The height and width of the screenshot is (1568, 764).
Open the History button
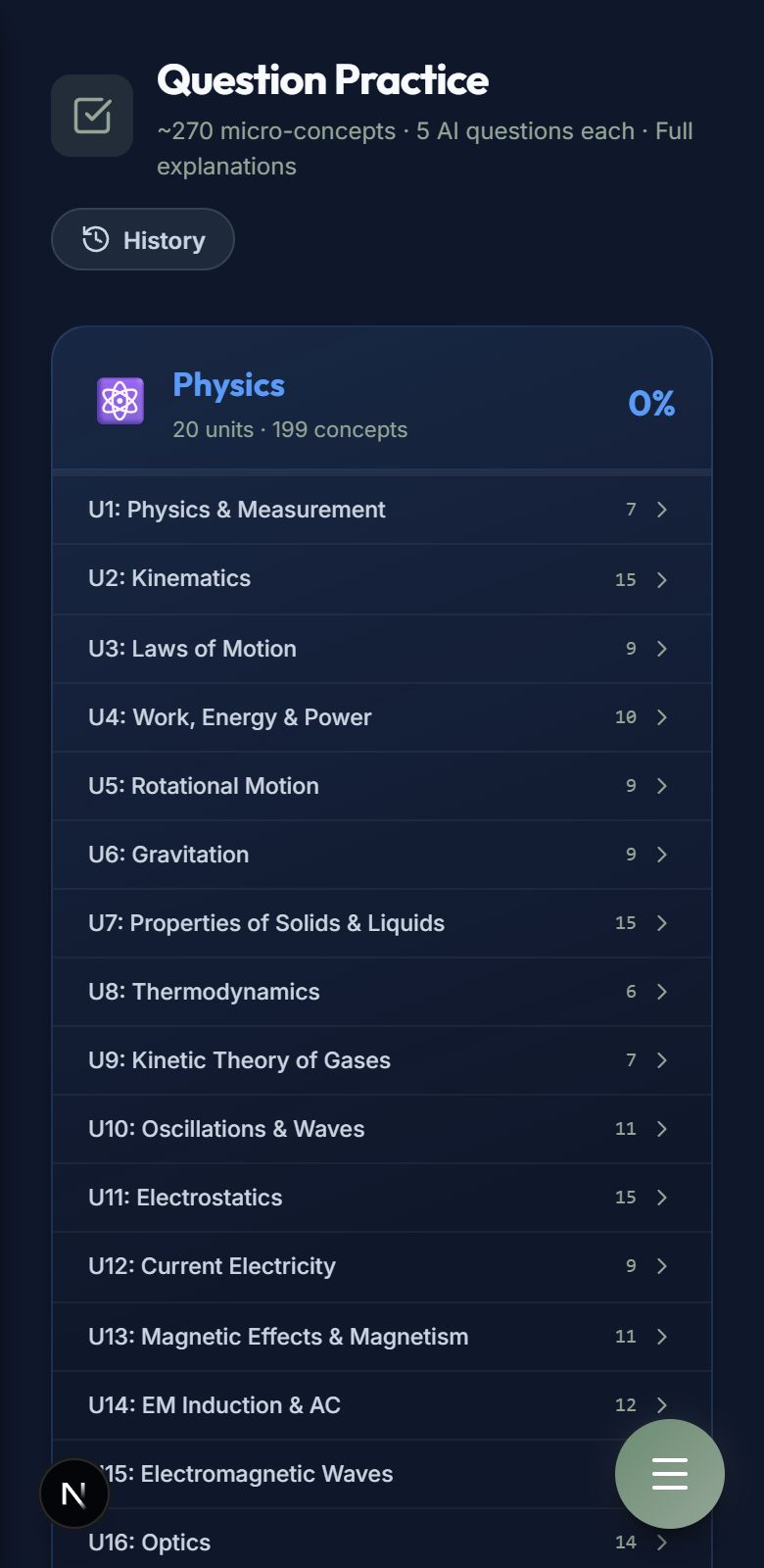[143, 239]
